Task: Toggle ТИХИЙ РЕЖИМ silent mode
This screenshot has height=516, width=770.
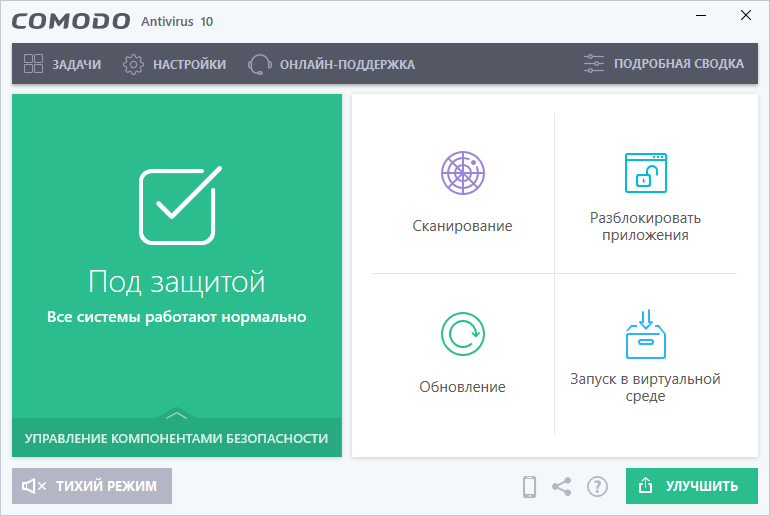Action: 92,486
